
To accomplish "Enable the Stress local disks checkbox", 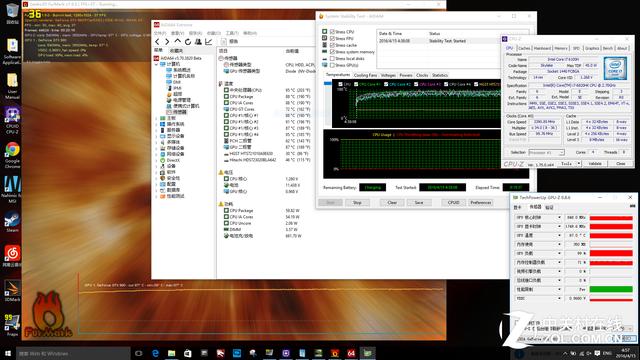I will click(x=332, y=58).
